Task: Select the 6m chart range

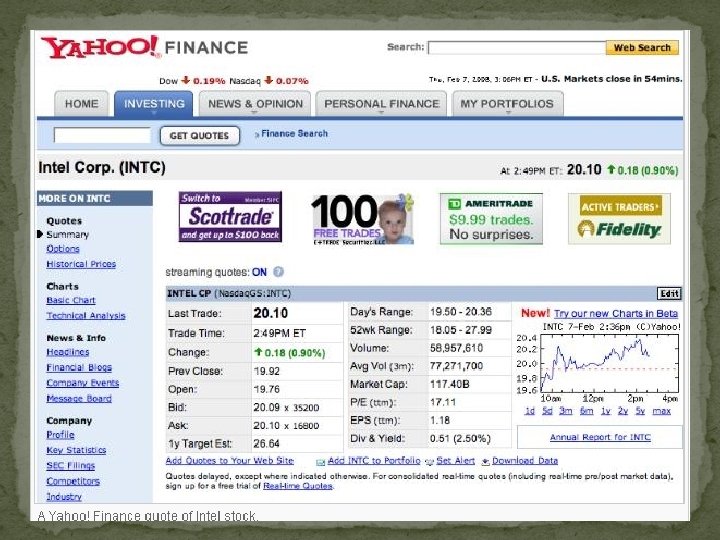Action: (586, 411)
